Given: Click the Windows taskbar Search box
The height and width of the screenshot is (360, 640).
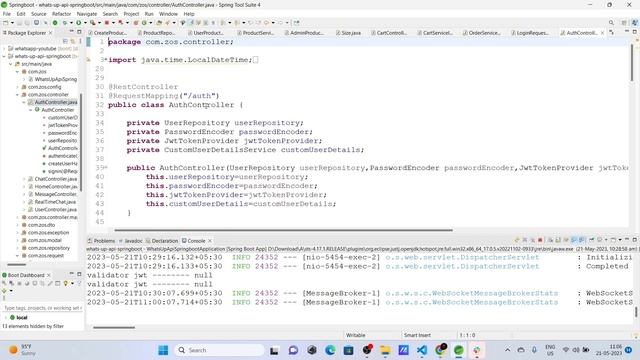Looking at the screenshot, I should (x=220, y=350).
